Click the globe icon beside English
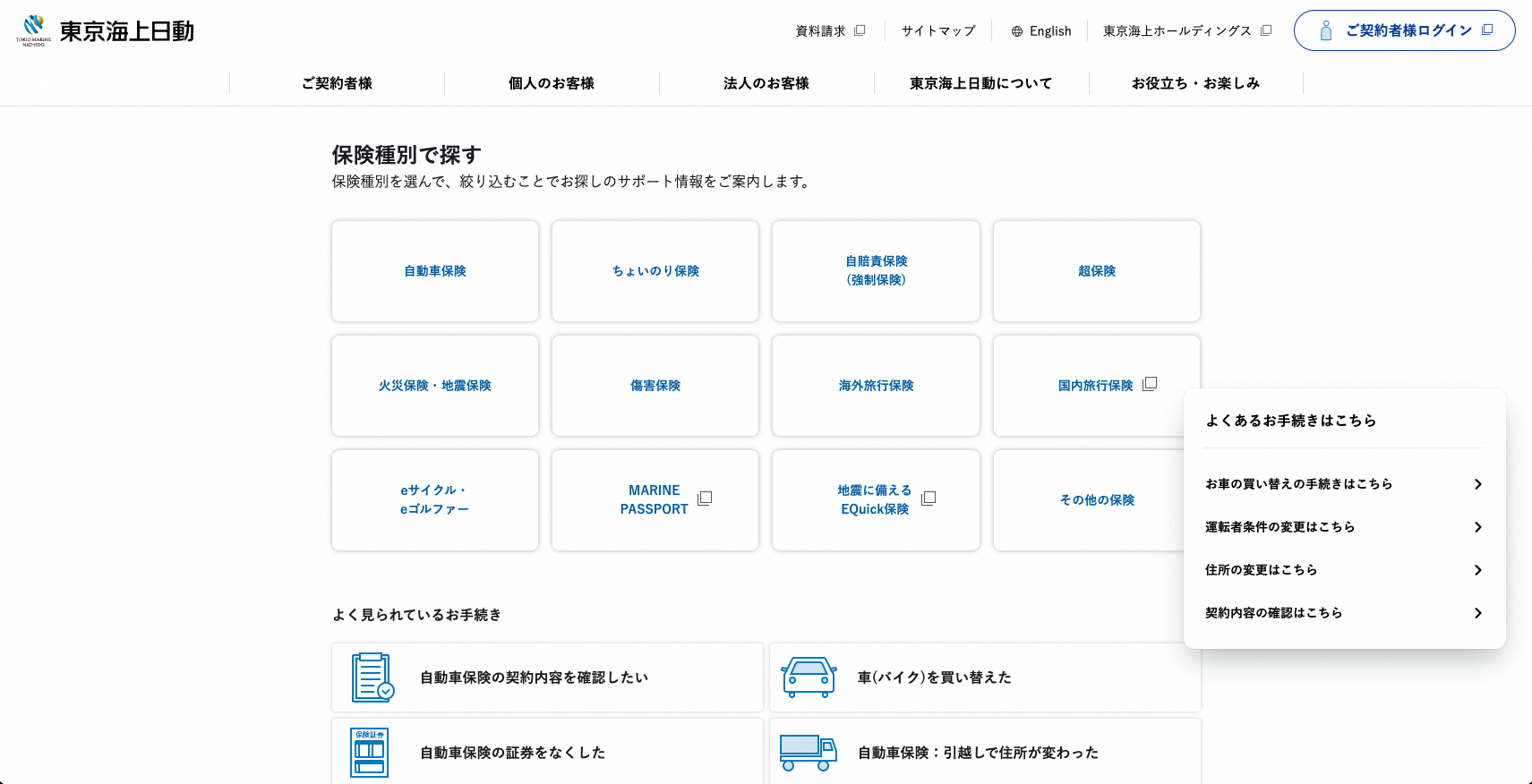The height and width of the screenshot is (784, 1532). (x=1017, y=31)
